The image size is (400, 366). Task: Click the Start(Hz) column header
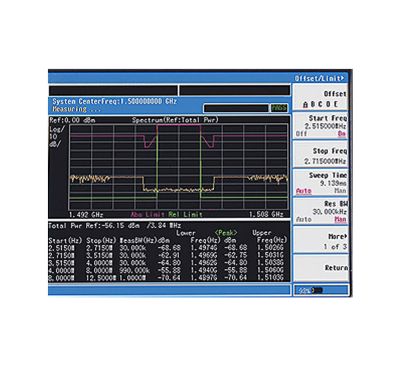[65, 240]
